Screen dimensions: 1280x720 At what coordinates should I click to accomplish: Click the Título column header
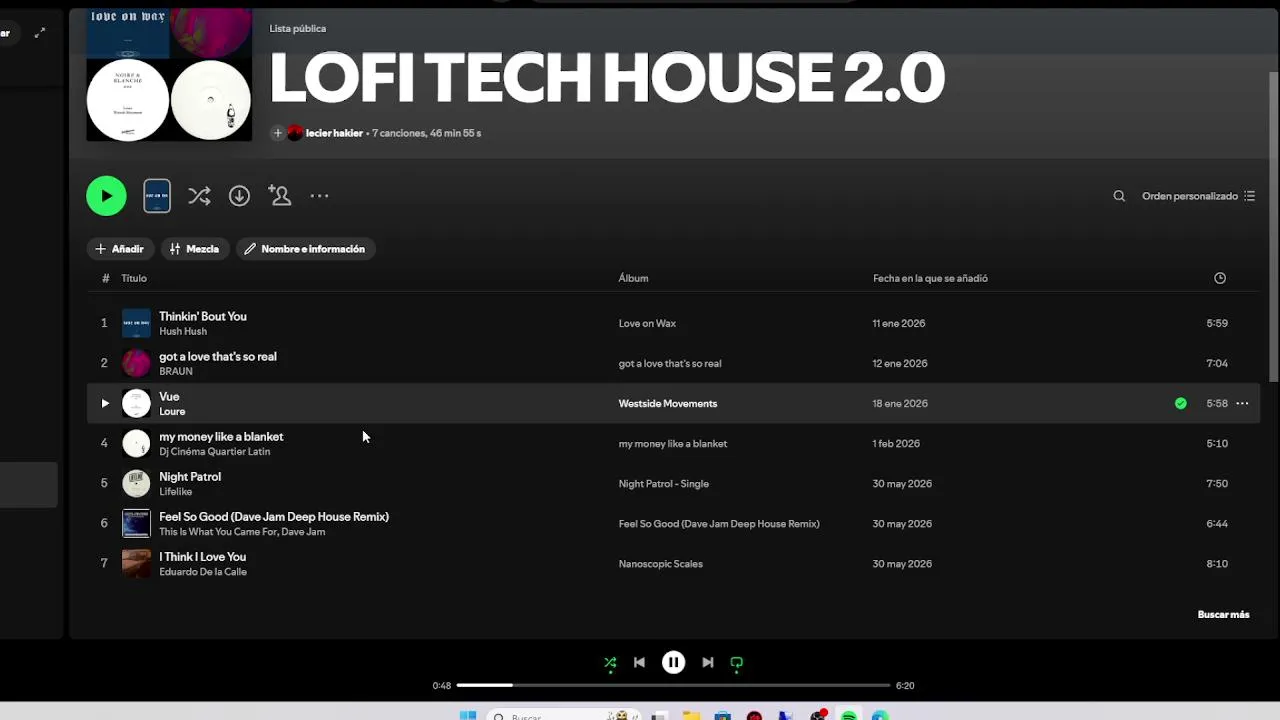pyautogui.click(x=134, y=278)
